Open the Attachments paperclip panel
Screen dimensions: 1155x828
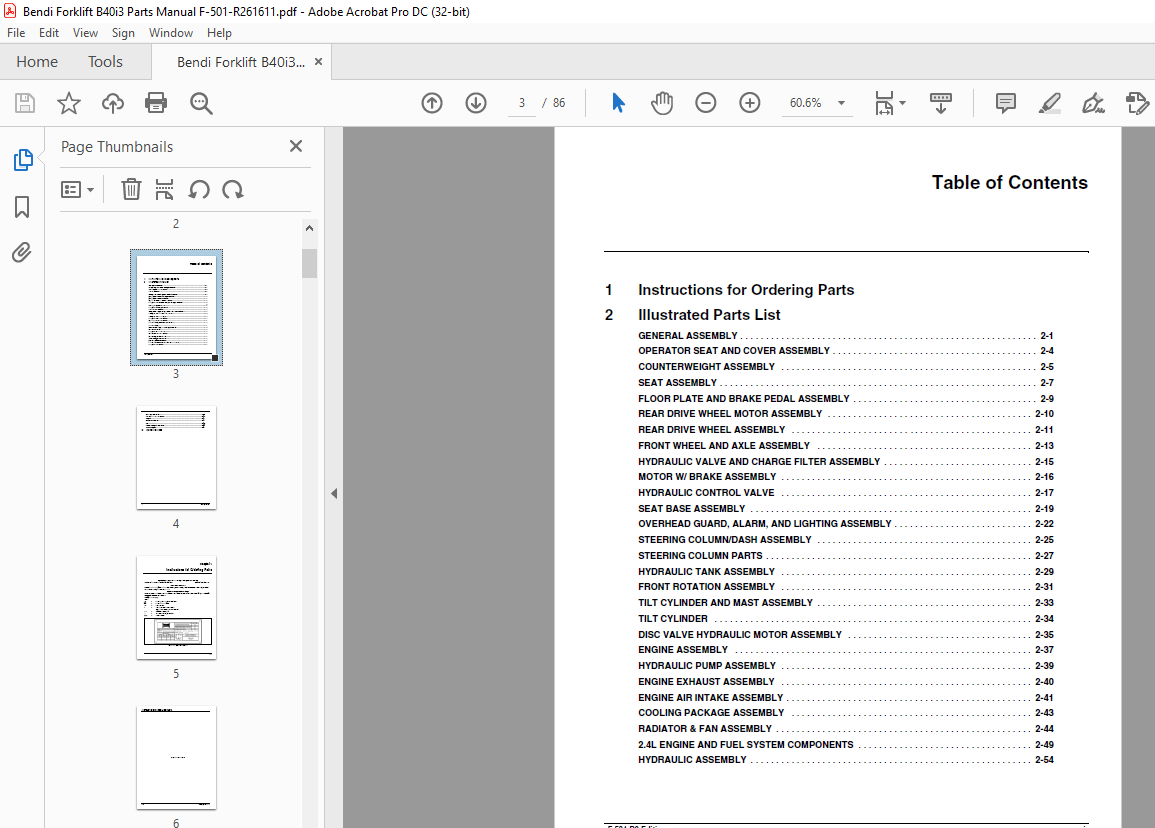click(x=22, y=253)
